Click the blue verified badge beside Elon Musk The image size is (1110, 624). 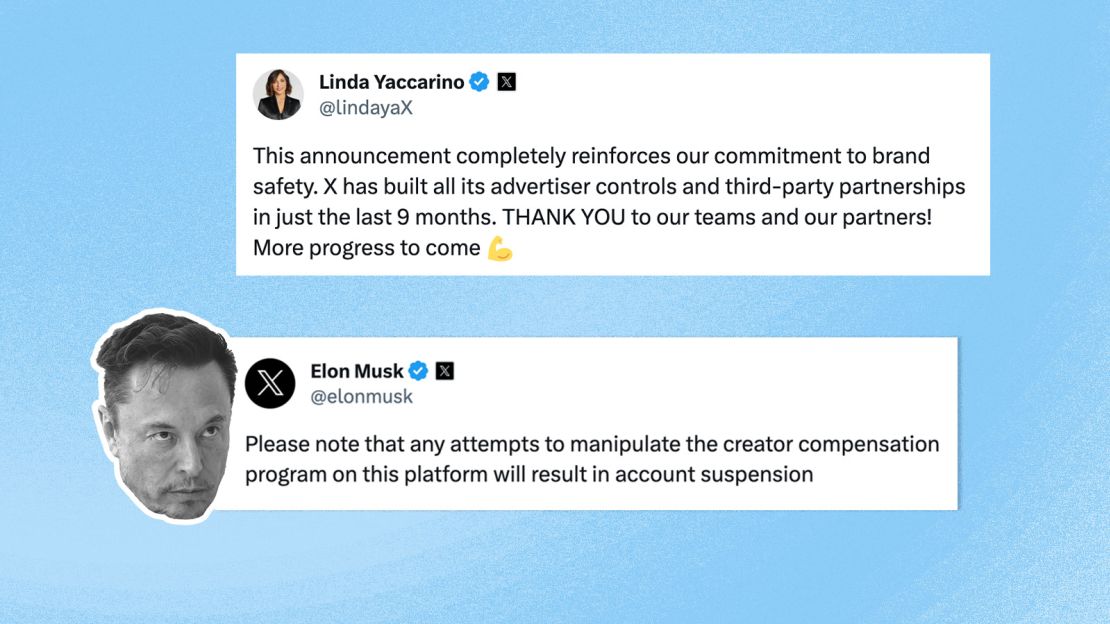point(418,371)
